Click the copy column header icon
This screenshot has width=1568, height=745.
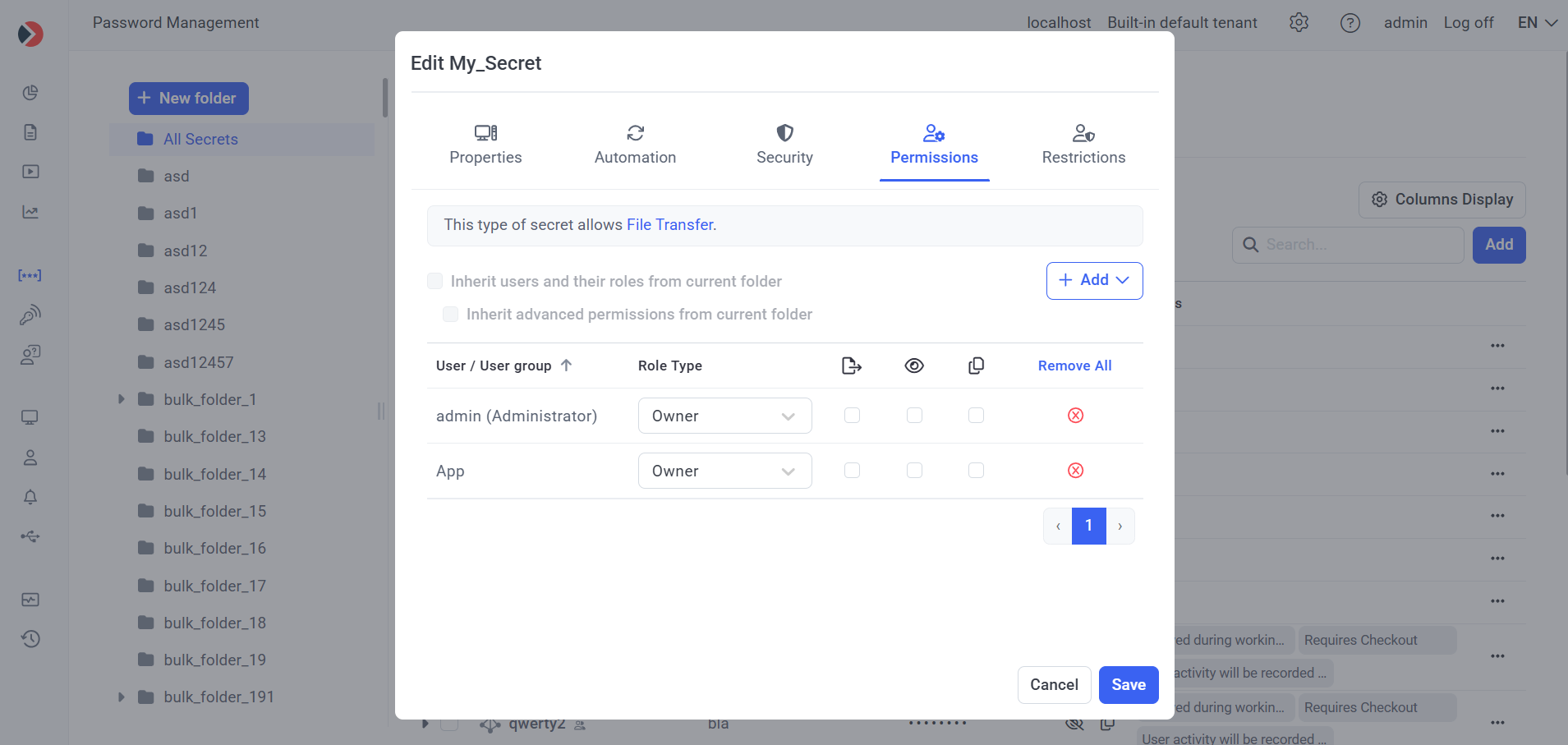point(976,366)
